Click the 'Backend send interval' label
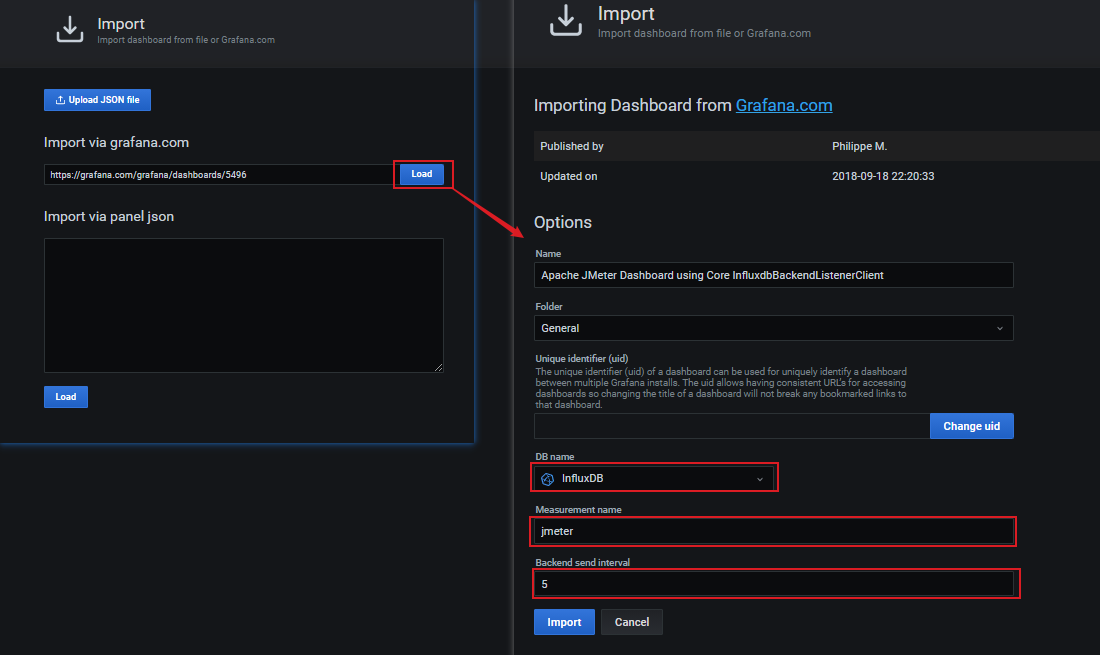The image size is (1100, 655). coord(582,562)
